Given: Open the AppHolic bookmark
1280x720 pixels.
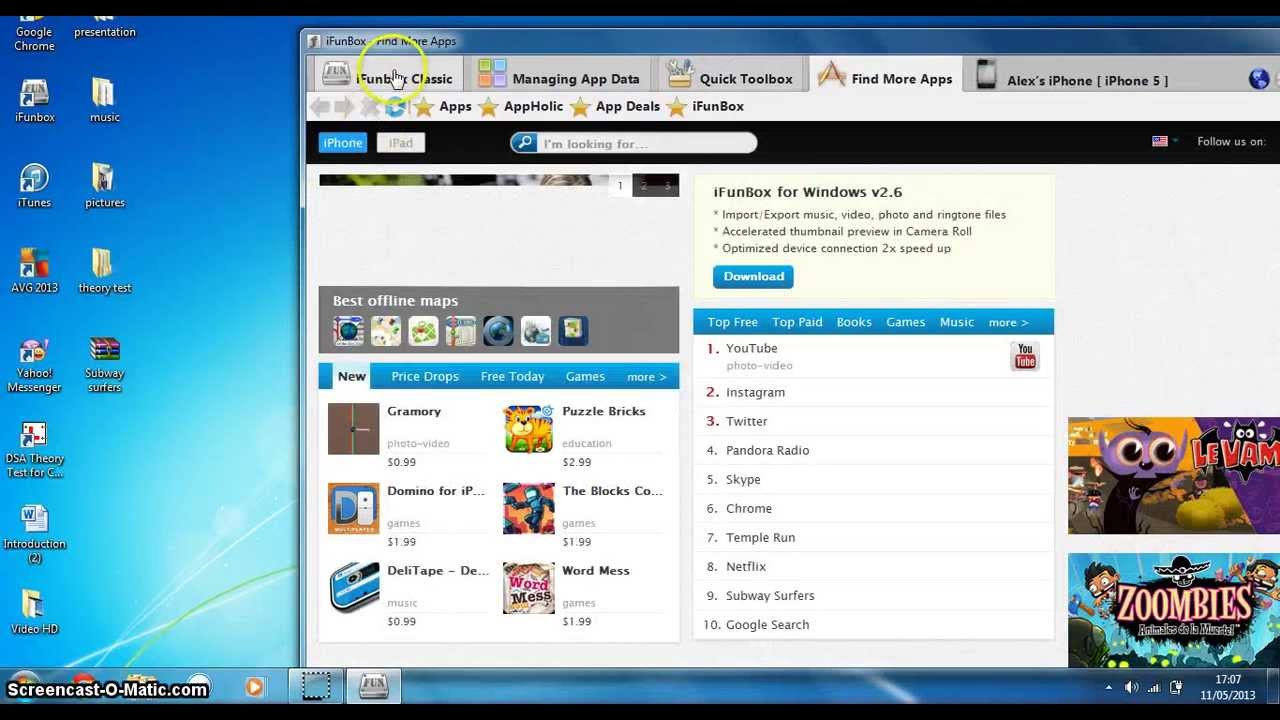Looking at the screenshot, I should pos(521,106).
